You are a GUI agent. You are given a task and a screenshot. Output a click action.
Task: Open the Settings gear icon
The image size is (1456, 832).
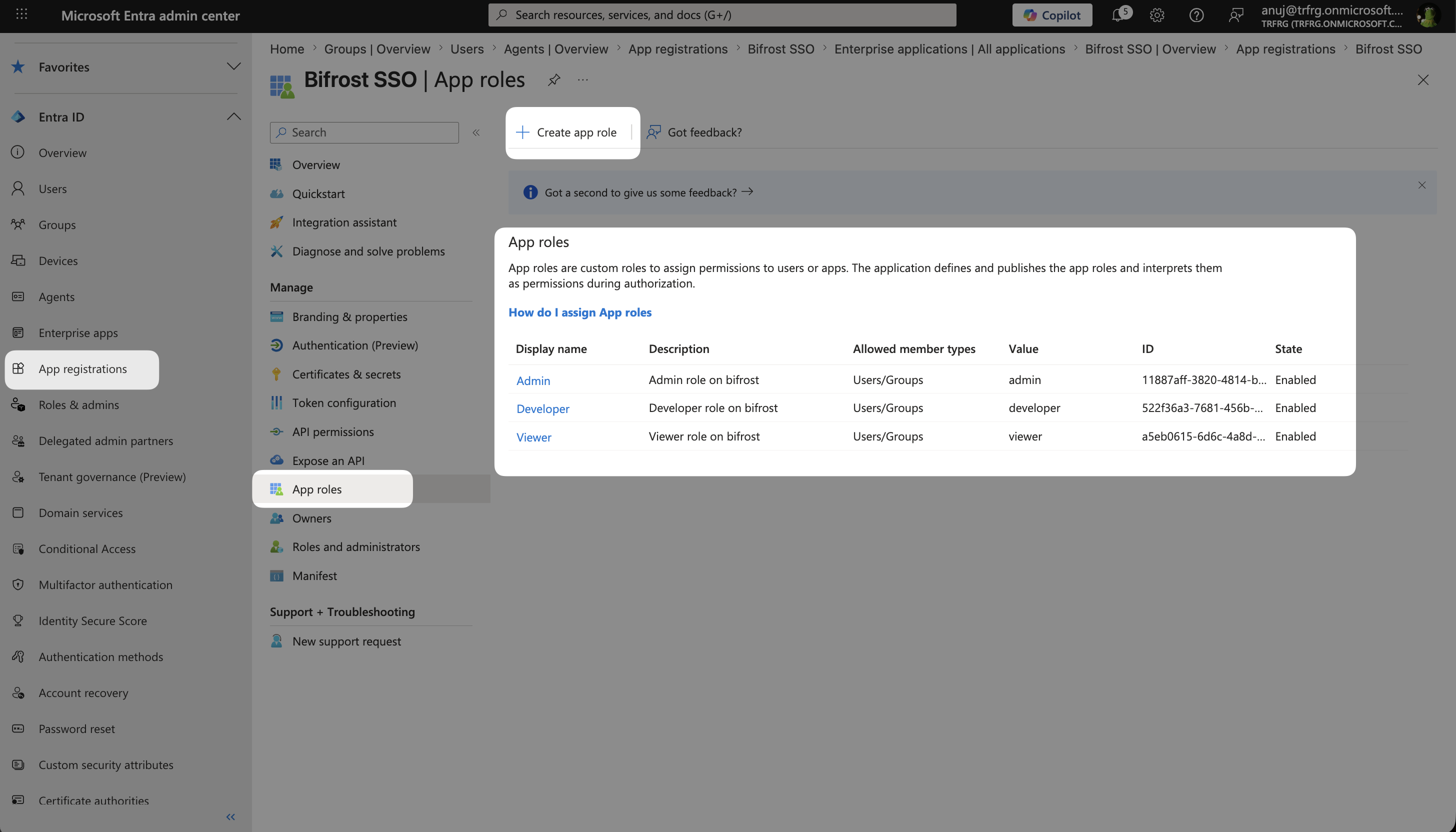click(1157, 15)
